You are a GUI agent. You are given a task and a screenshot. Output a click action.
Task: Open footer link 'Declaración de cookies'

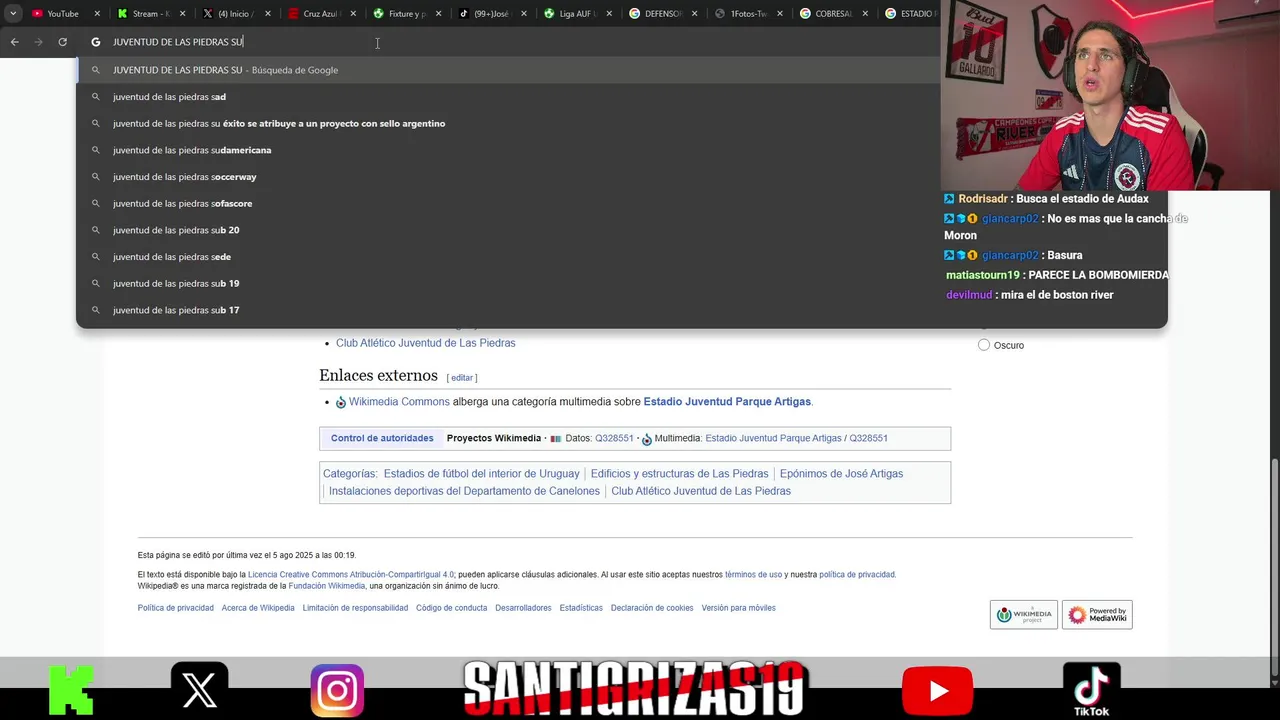point(652,608)
